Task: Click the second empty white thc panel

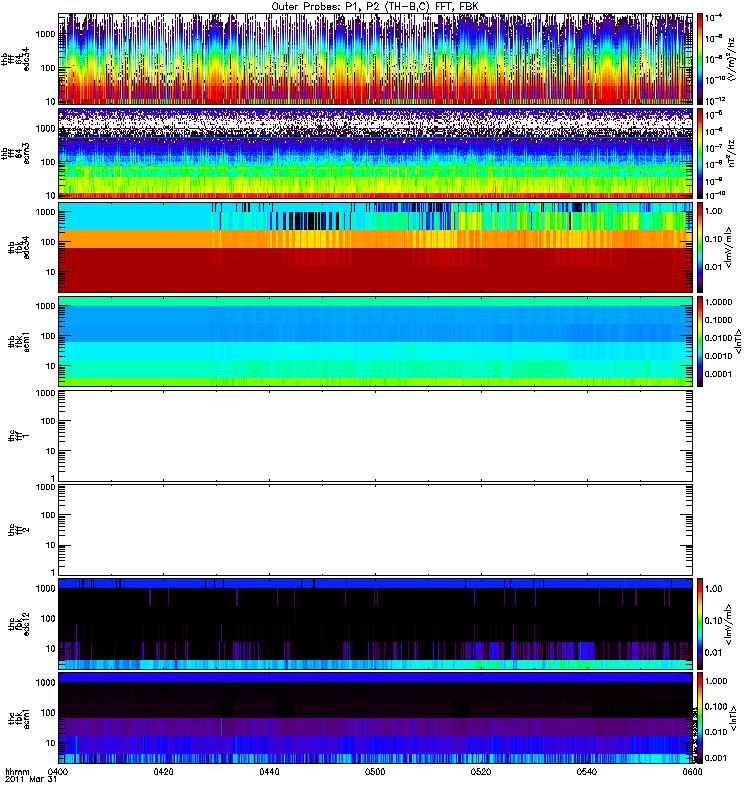Action: click(x=375, y=529)
